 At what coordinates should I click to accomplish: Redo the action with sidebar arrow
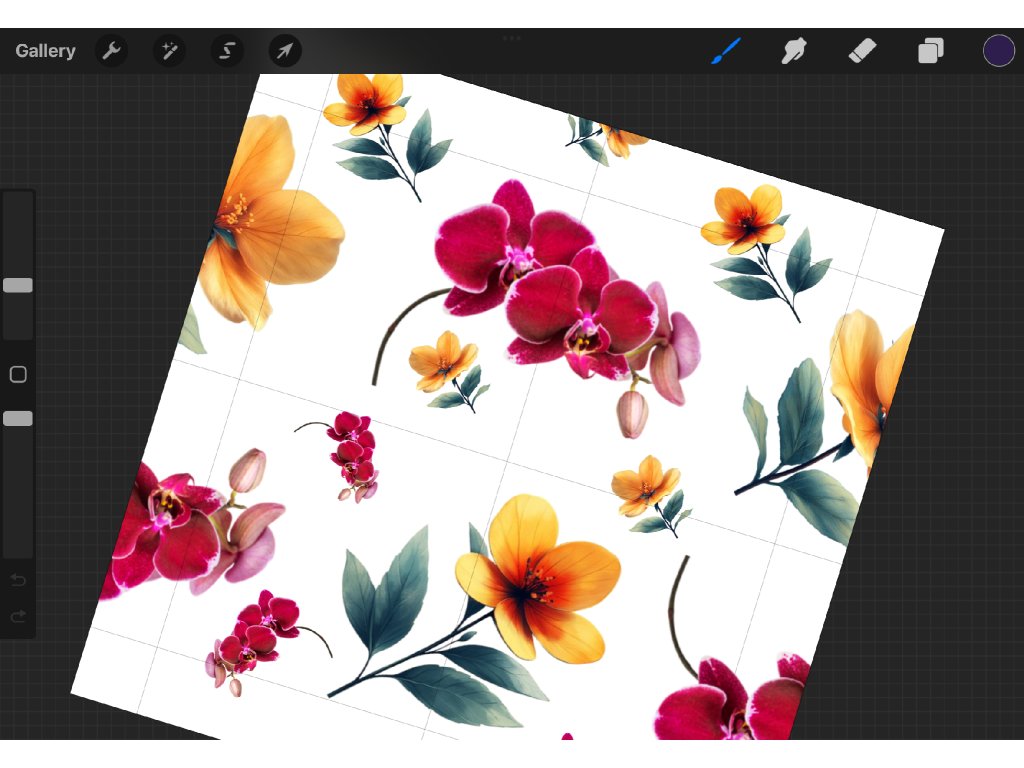click(x=18, y=617)
